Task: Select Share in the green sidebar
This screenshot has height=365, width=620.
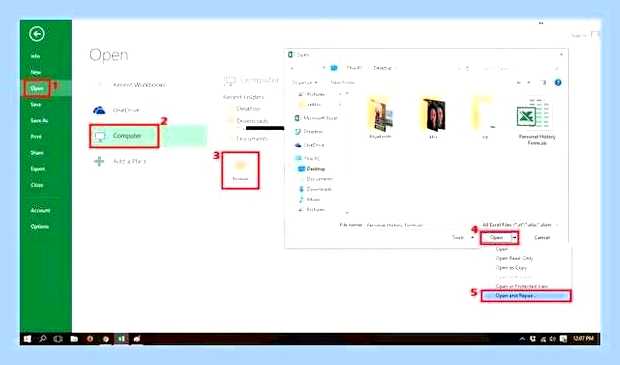Action: pyautogui.click(x=37, y=153)
